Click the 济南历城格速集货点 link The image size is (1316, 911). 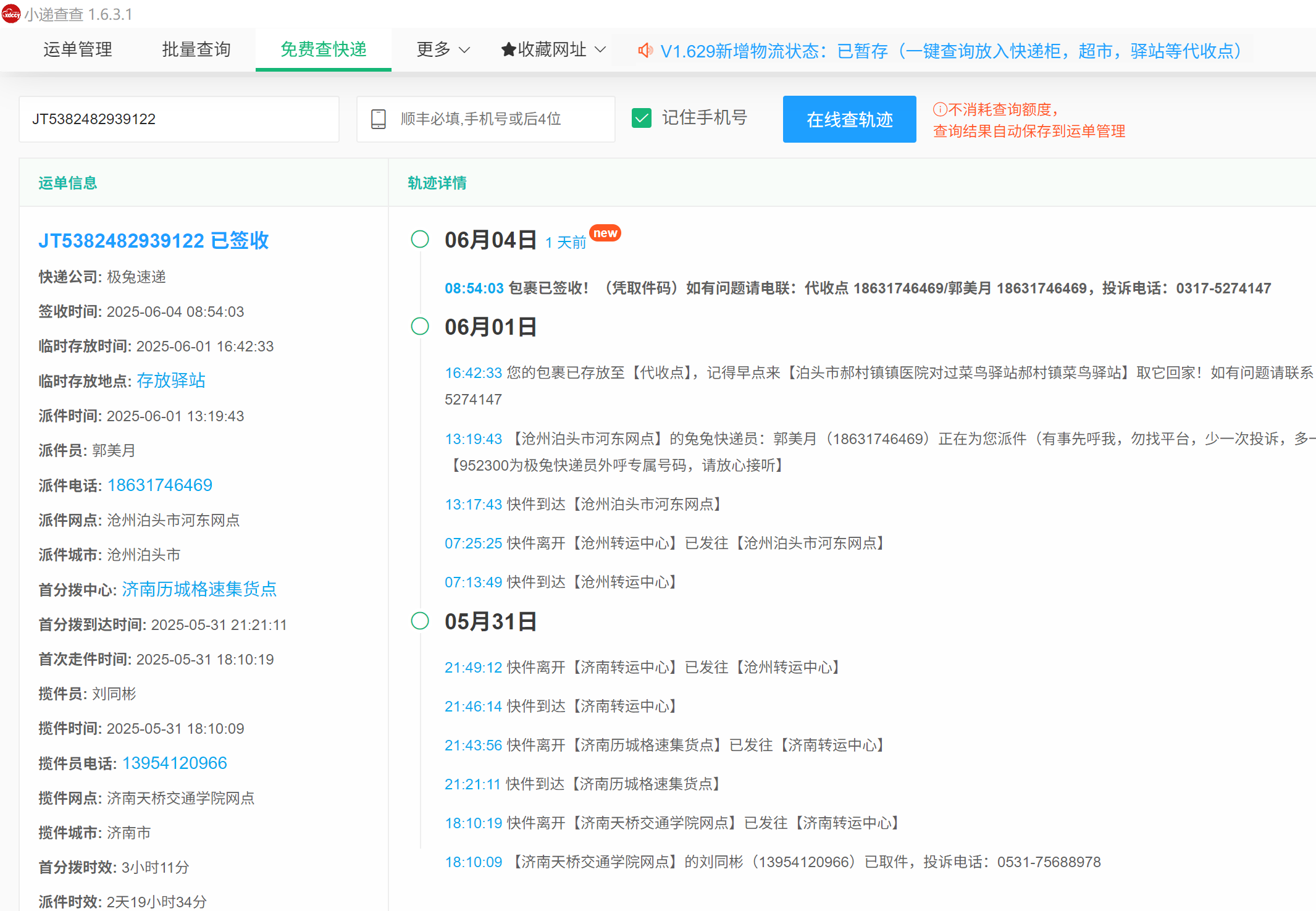click(199, 589)
